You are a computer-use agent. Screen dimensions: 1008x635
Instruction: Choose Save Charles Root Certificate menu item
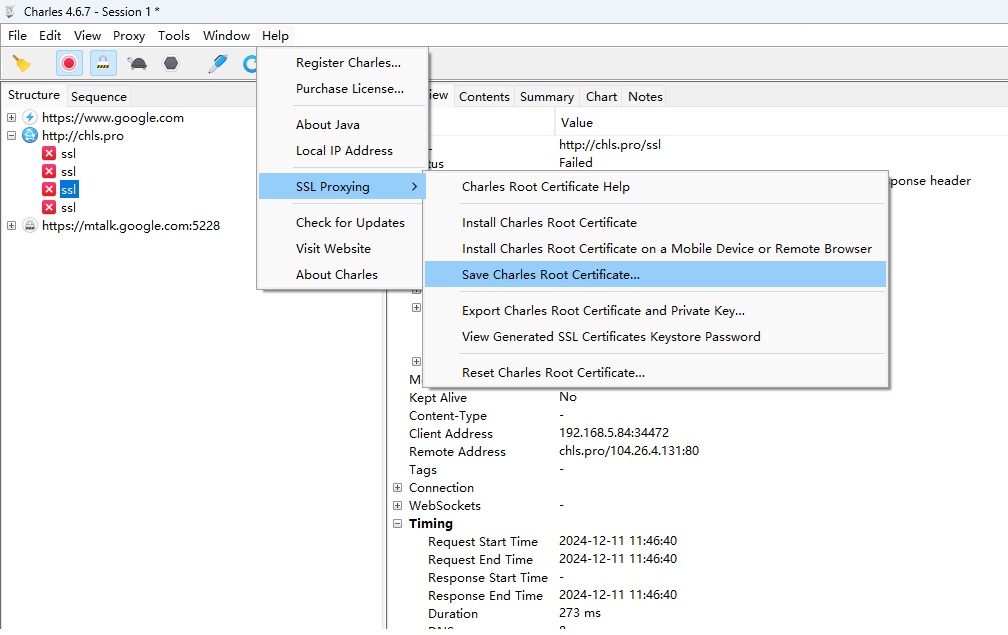tap(550, 275)
